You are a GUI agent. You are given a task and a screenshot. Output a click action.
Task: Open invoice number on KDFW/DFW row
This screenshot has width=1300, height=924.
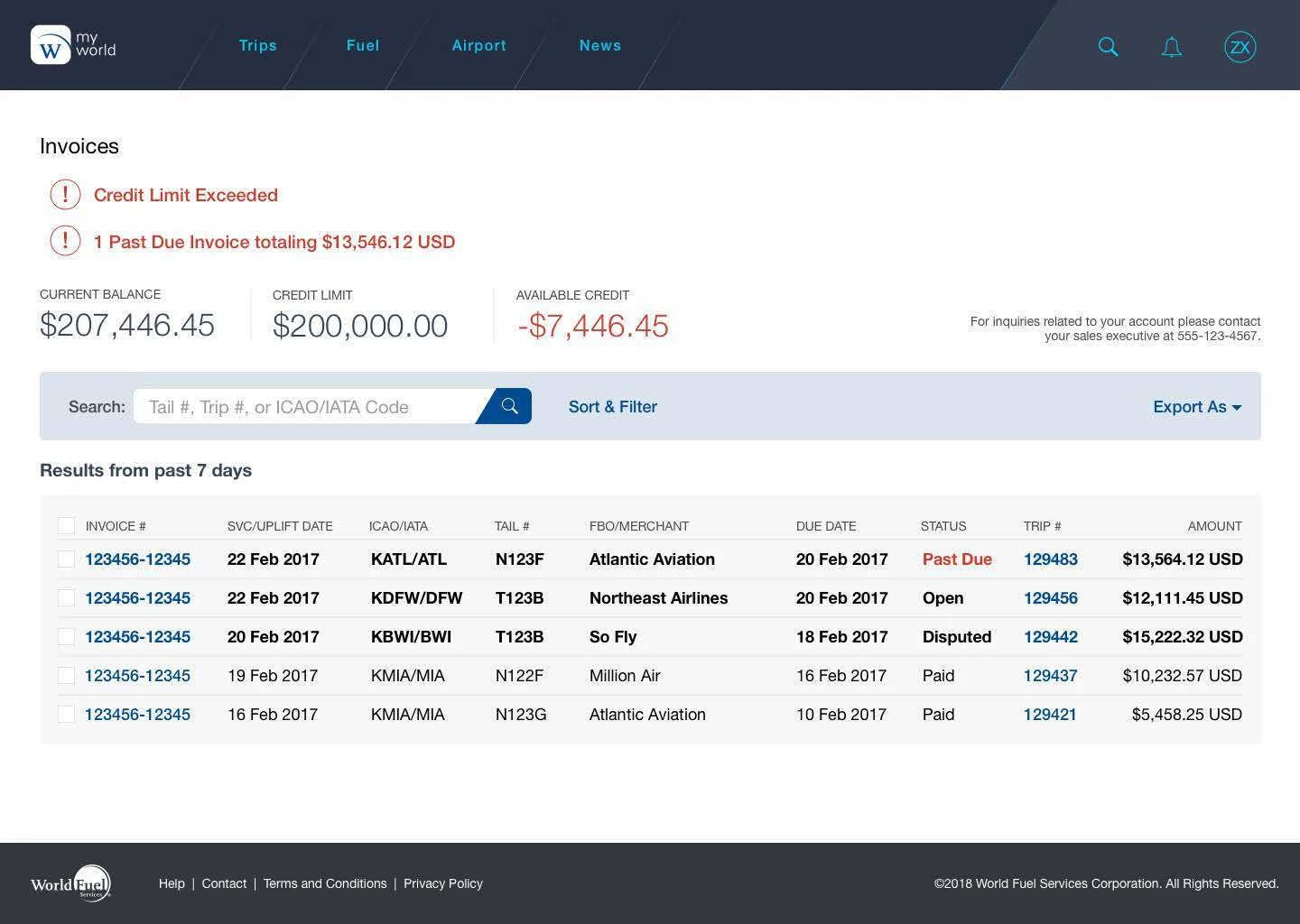[137, 598]
